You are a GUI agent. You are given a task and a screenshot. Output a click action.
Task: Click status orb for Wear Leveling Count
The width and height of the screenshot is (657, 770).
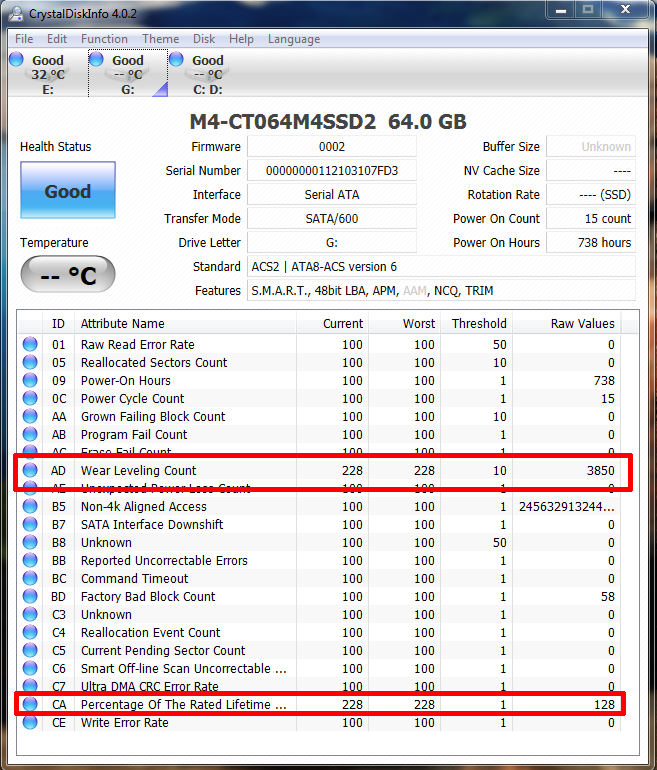pyautogui.click(x=30, y=470)
